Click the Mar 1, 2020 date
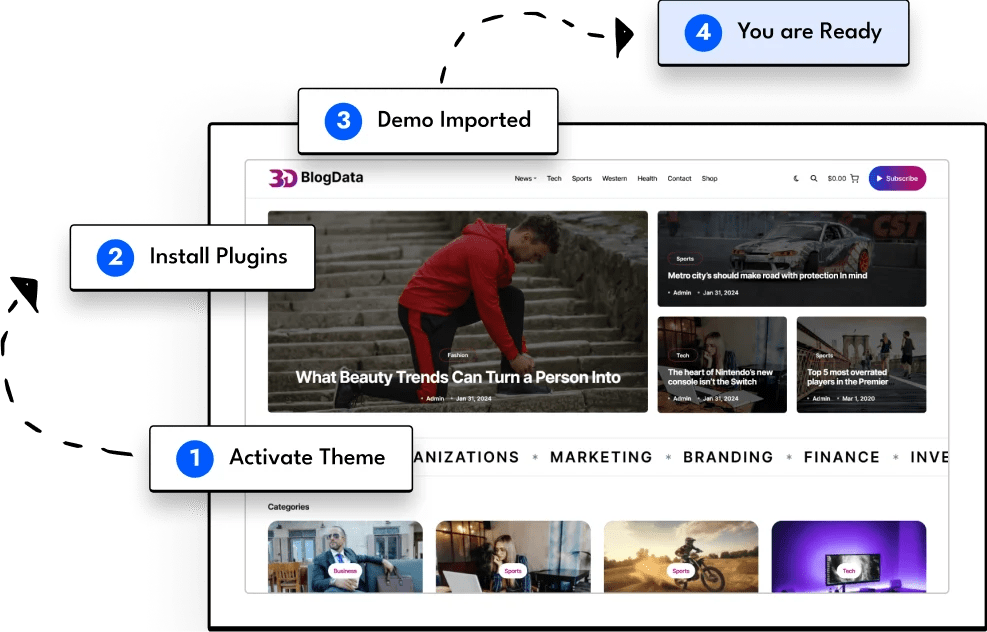 858,398
